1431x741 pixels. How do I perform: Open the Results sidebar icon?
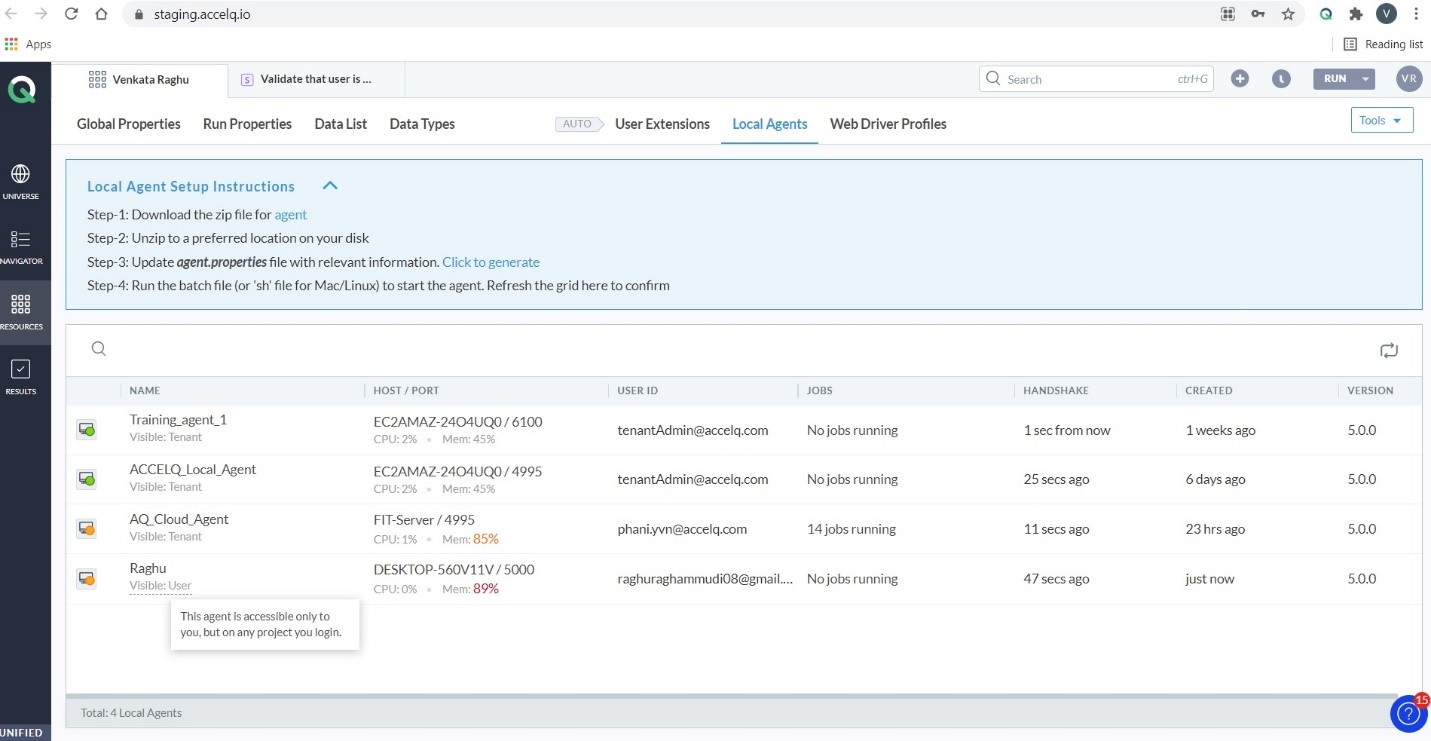(20, 376)
